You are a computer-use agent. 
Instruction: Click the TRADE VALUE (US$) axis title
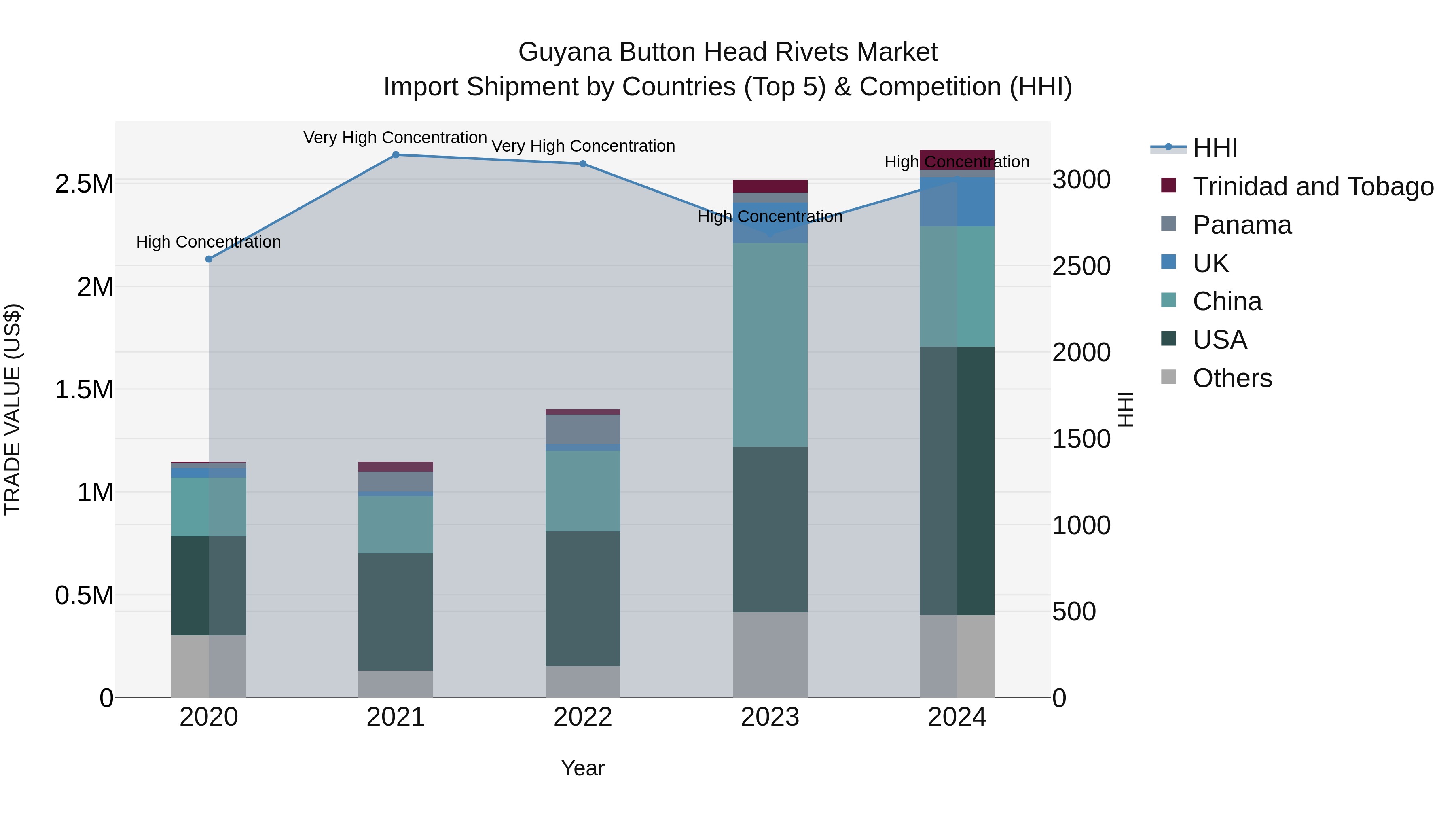(x=13, y=409)
